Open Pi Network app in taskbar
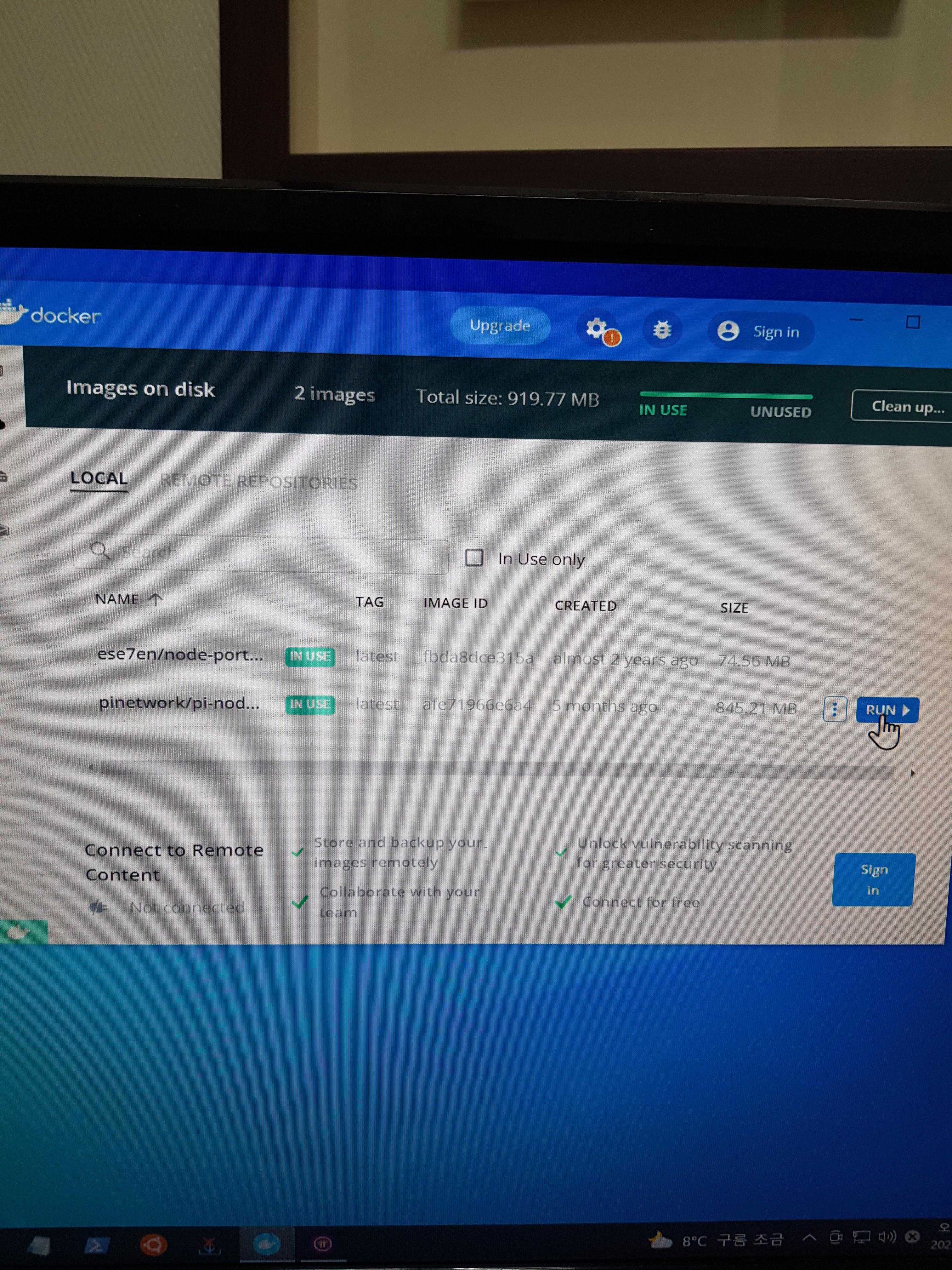Screen dimensions: 952x1270 [322, 1244]
